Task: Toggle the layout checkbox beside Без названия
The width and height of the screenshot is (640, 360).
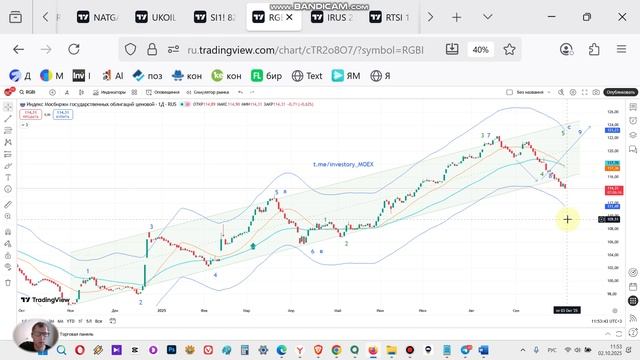Action: (509, 92)
